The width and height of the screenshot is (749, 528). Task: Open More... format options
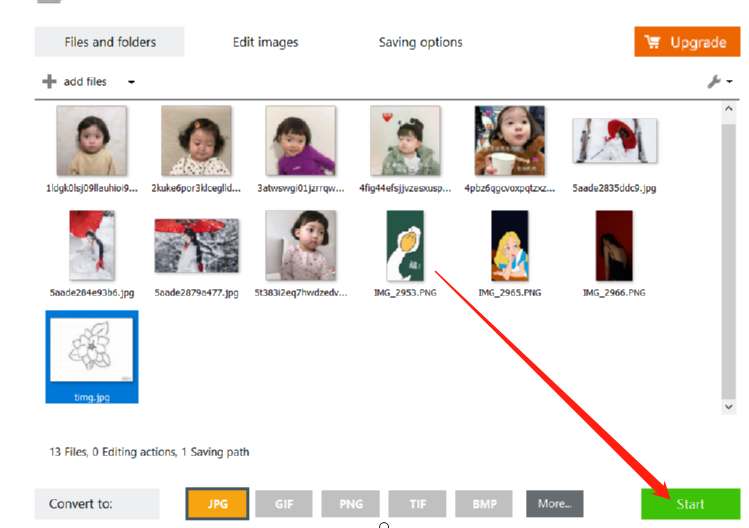click(555, 504)
